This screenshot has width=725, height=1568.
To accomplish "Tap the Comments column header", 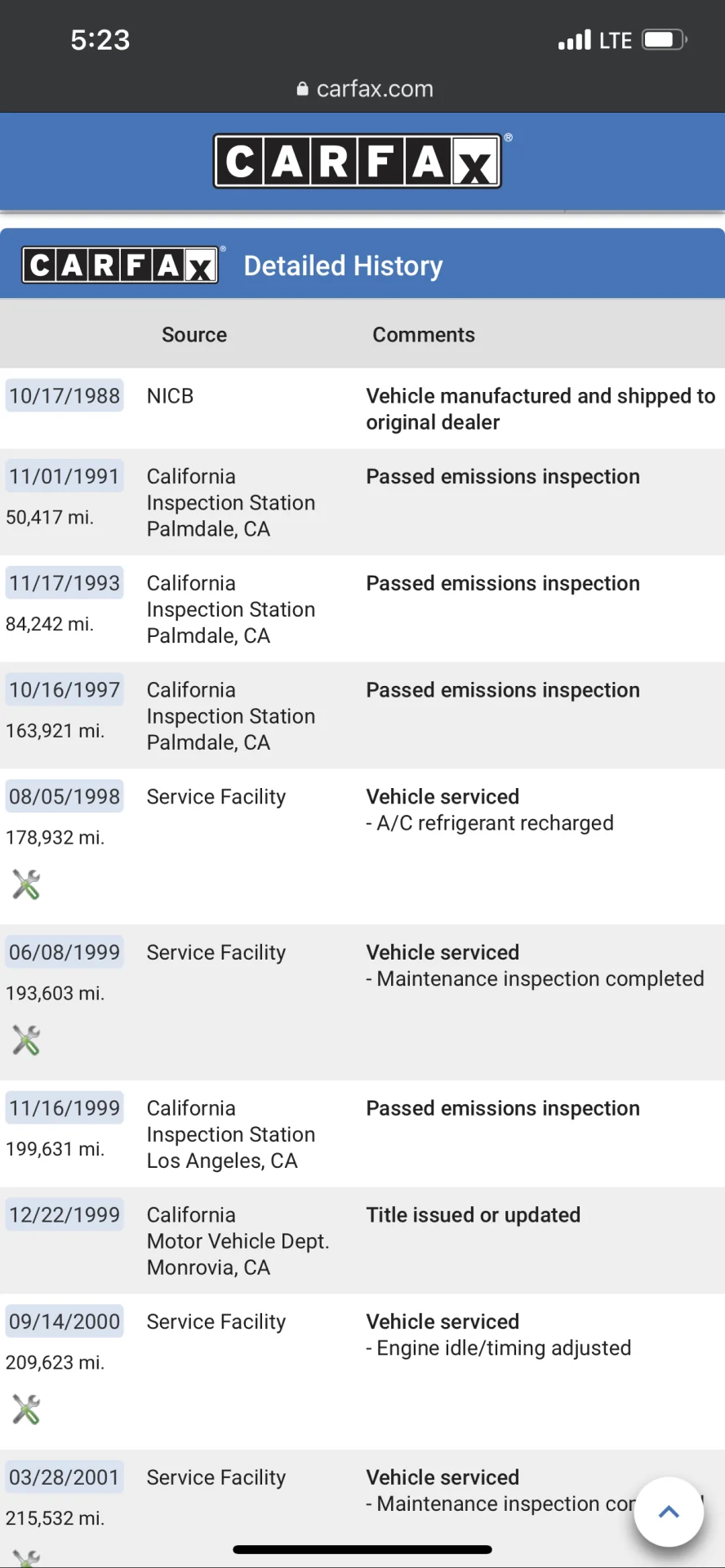I will click(x=424, y=335).
